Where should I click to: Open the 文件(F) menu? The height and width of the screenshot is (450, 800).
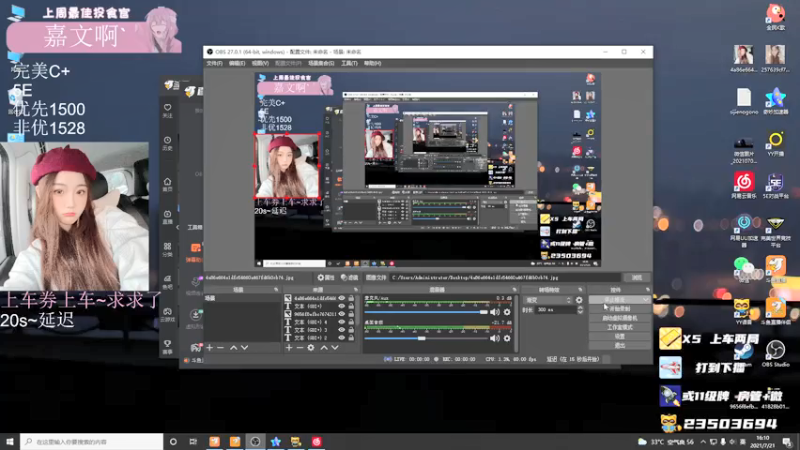(214, 63)
